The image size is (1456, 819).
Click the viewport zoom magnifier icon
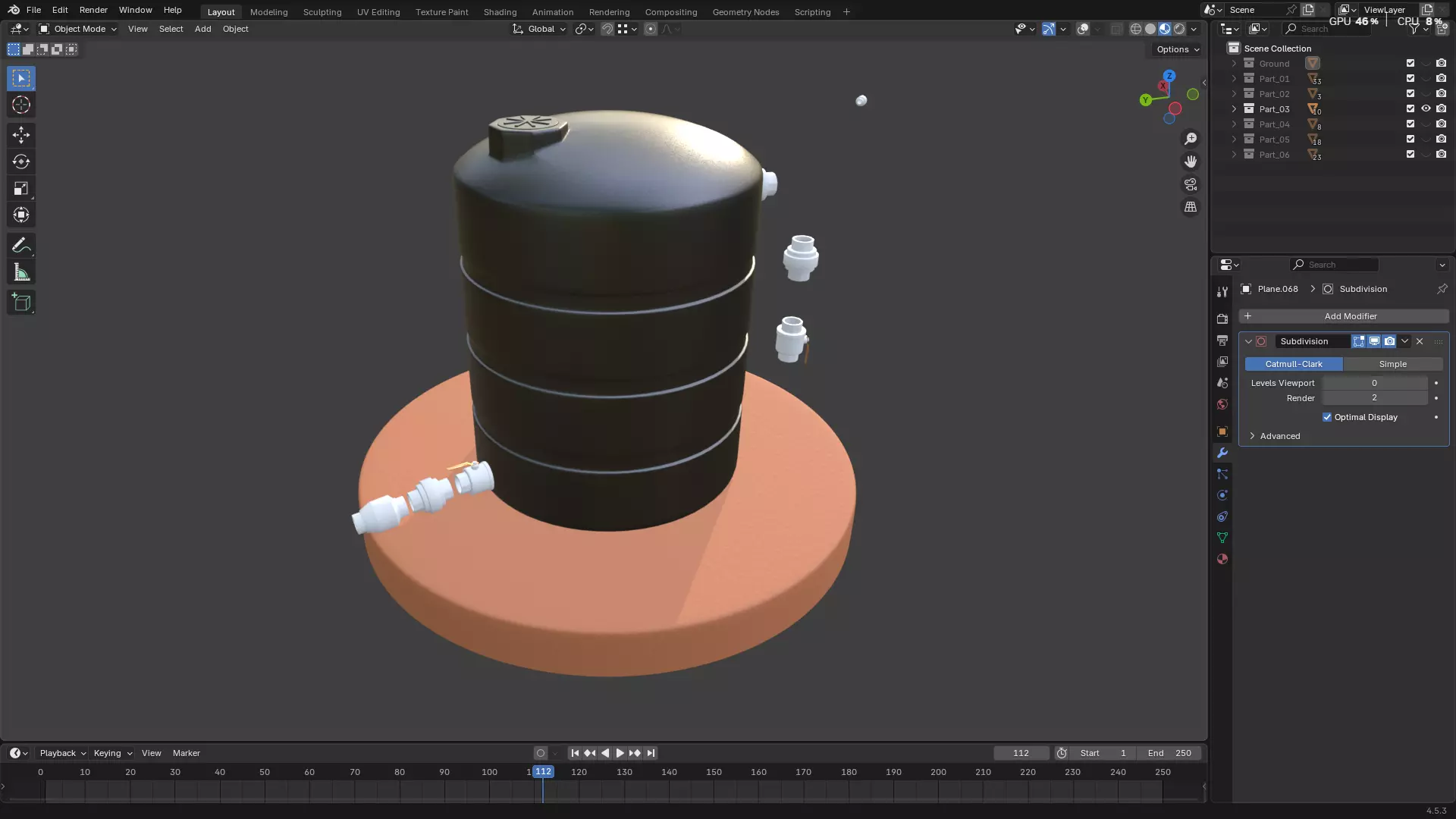tap(1191, 139)
